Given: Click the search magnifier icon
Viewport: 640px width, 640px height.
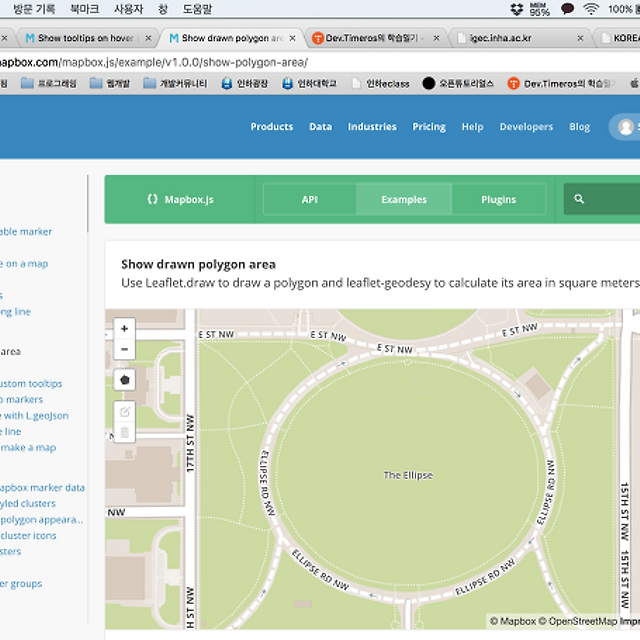Looking at the screenshot, I should [x=579, y=199].
